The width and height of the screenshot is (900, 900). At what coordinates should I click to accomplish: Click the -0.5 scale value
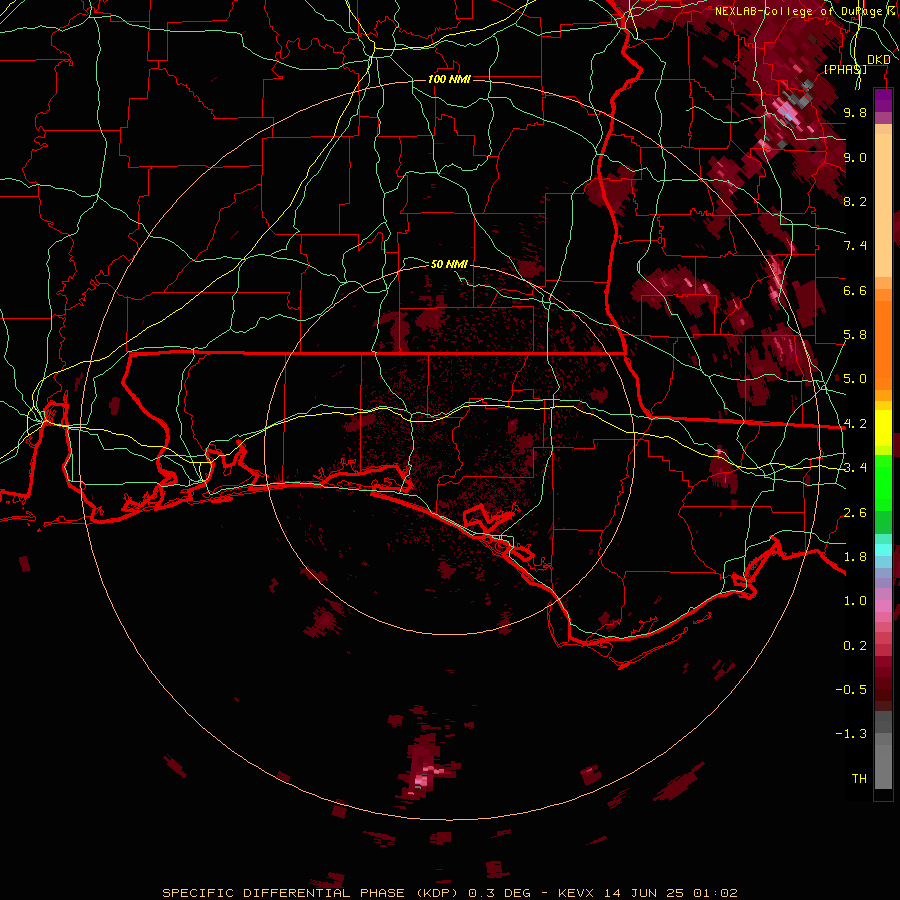pyautogui.click(x=851, y=690)
